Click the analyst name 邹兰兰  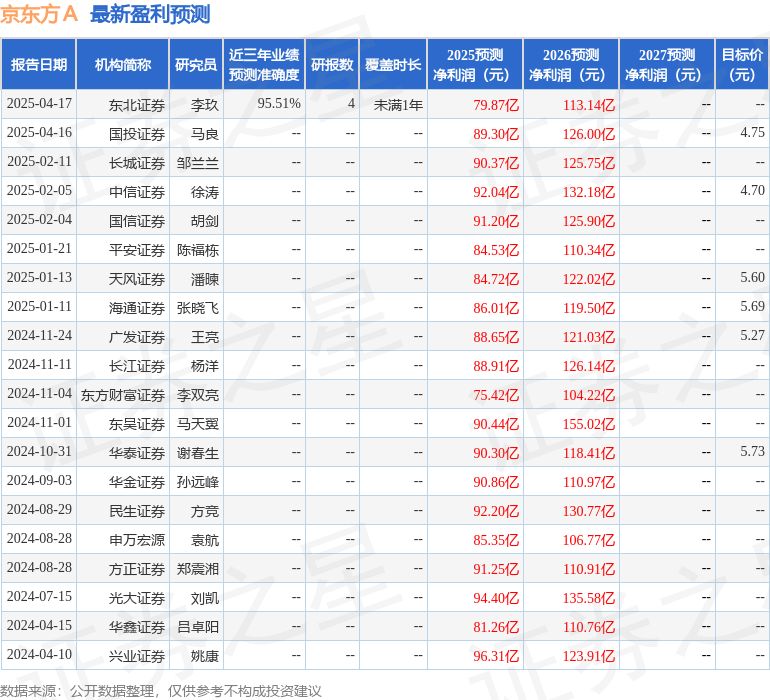pos(198,163)
